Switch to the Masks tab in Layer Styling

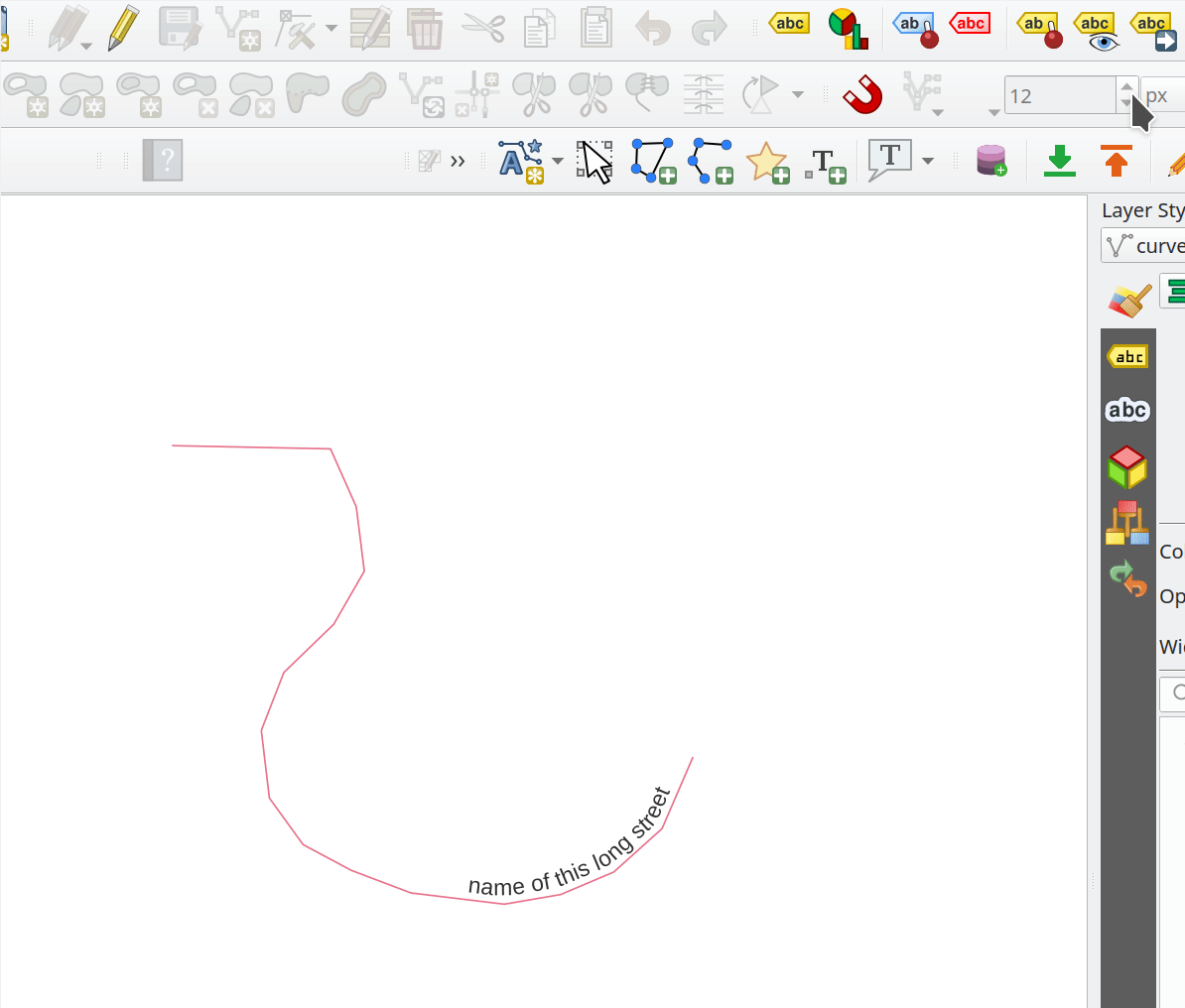(1128, 410)
